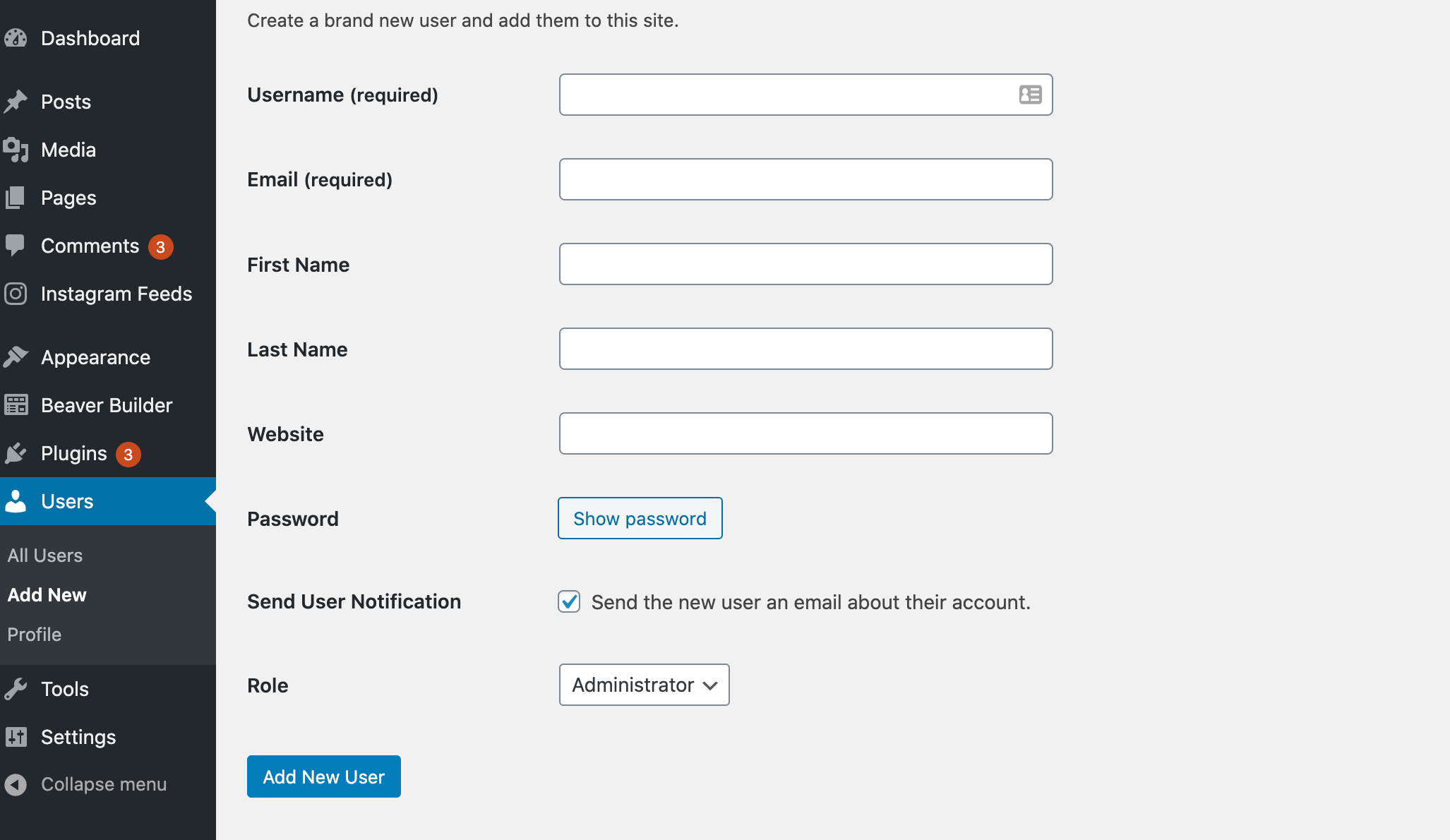Click the Comments icon in sidebar

[x=15, y=245]
